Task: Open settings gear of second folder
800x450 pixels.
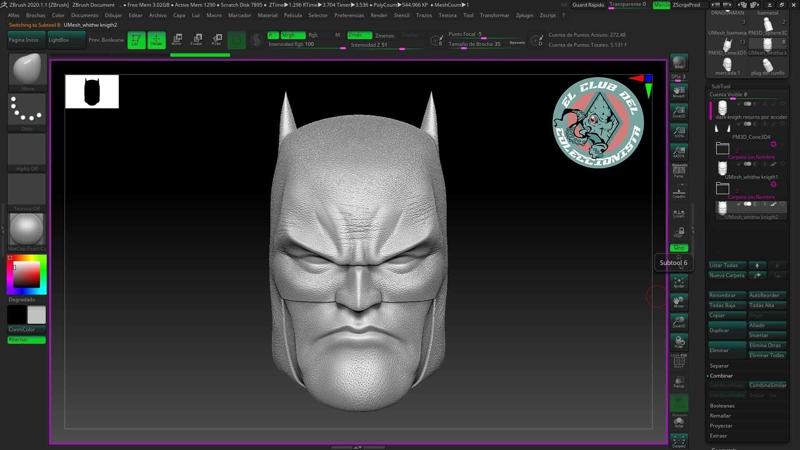Action: click(x=773, y=184)
